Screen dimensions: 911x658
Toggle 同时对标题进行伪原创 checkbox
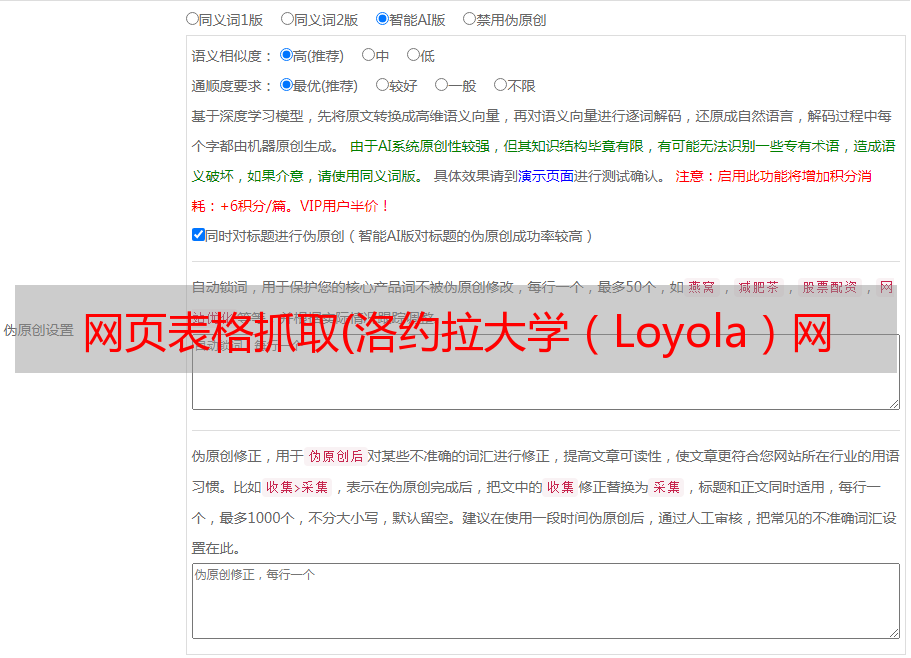(198, 235)
